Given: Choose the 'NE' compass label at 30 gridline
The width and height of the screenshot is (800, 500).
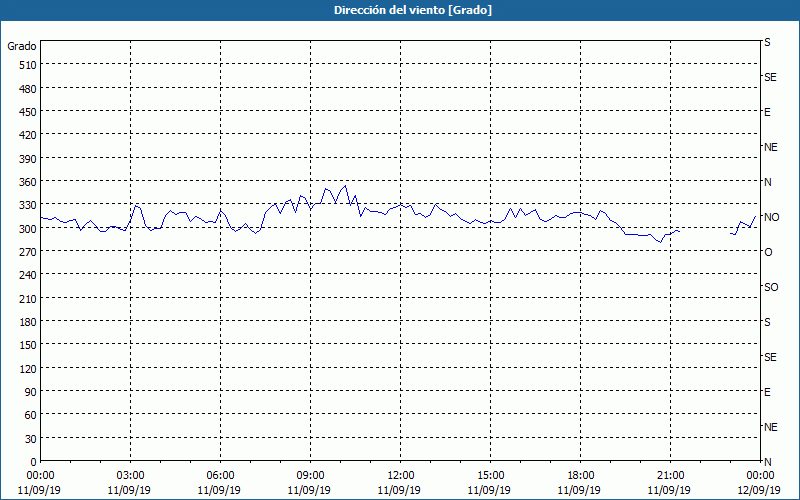Looking at the screenshot, I should click(771, 427).
